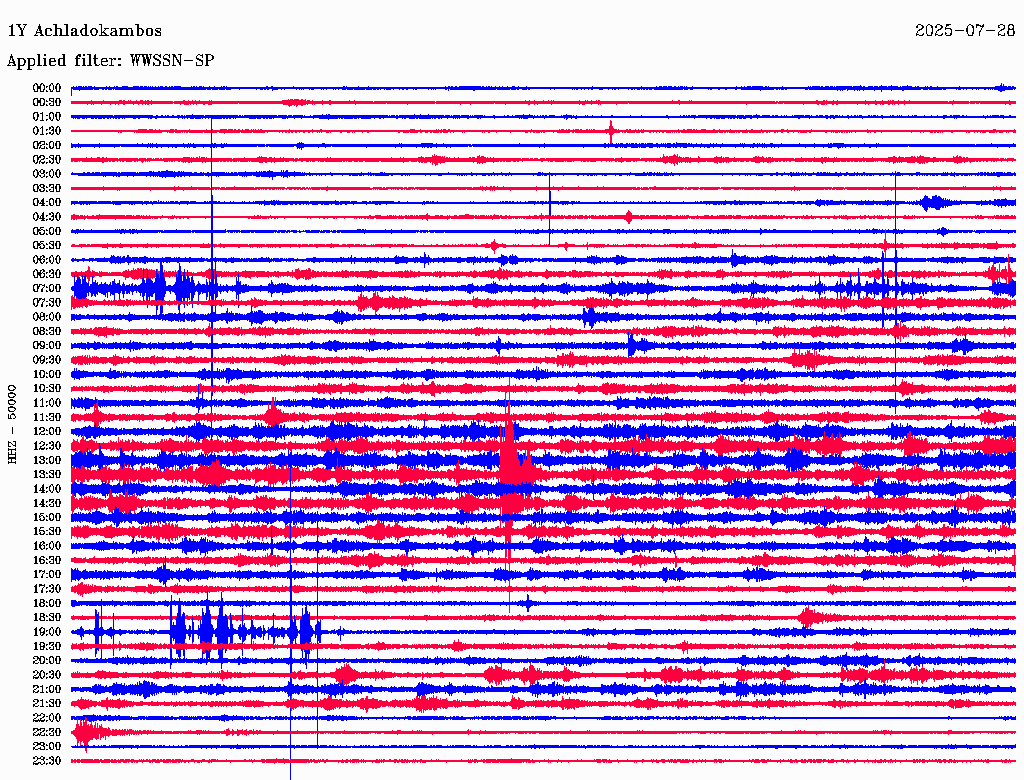This screenshot has height=780, width=1024.
Task: Click the 13:00 time label
Action: click(x=47, y=460)
